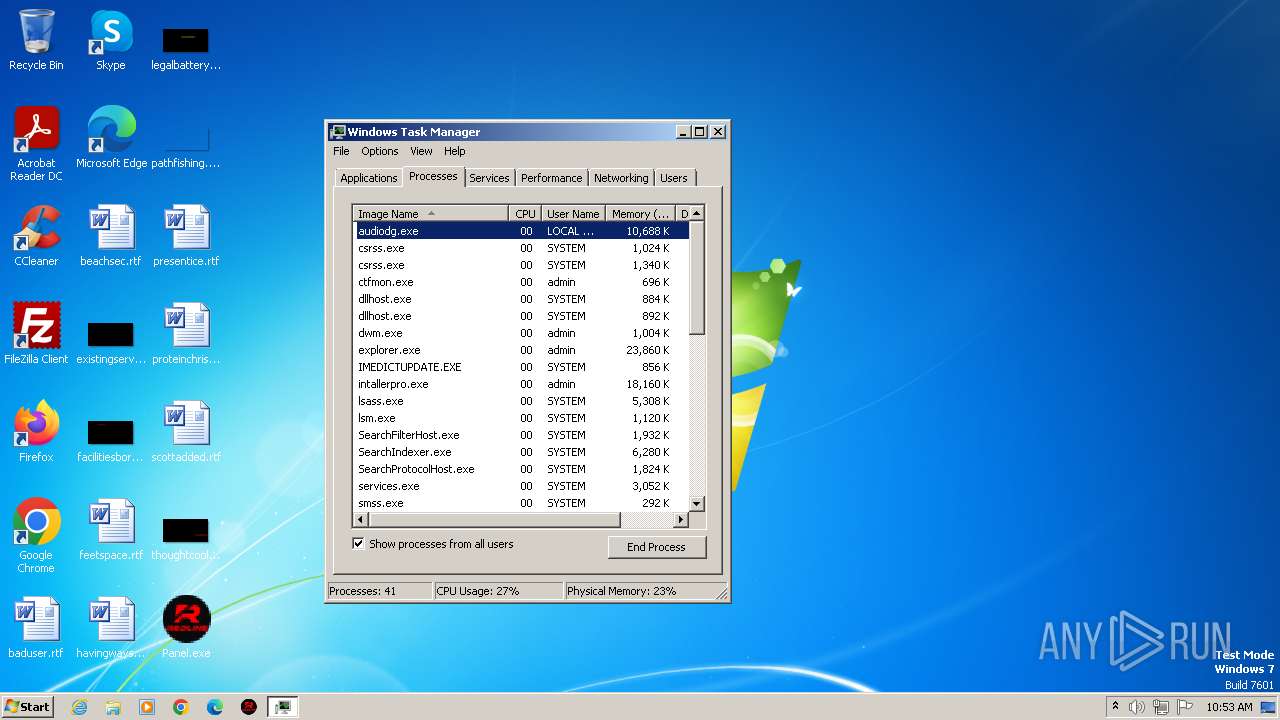Click the process list scroll-down arrow

(697, 503)
